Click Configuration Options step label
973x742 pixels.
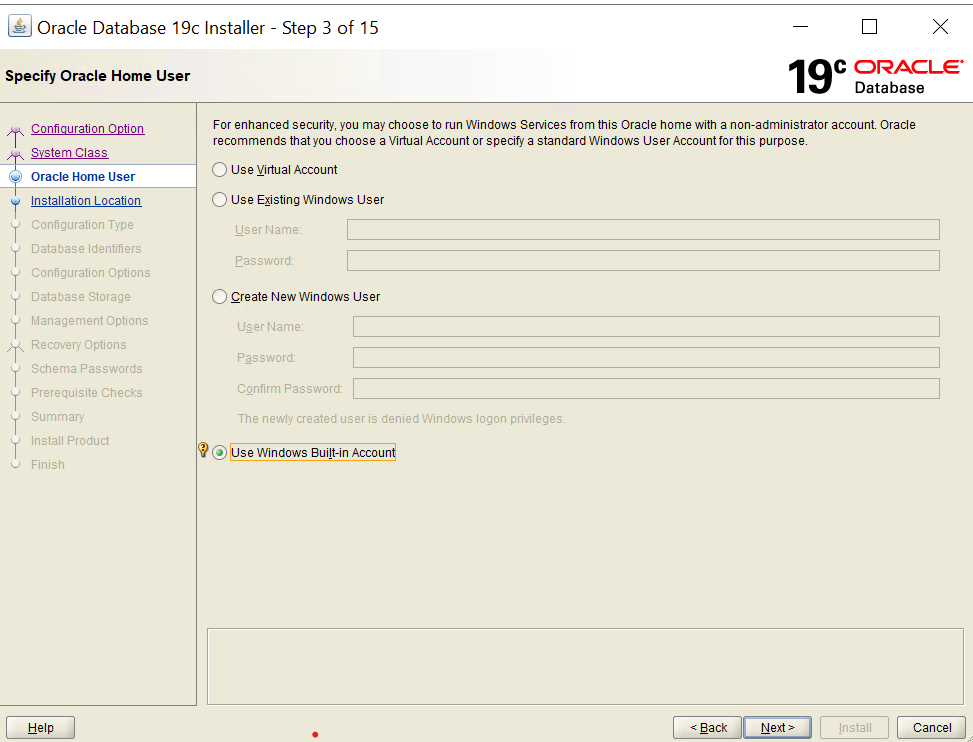tap(91, 273)
